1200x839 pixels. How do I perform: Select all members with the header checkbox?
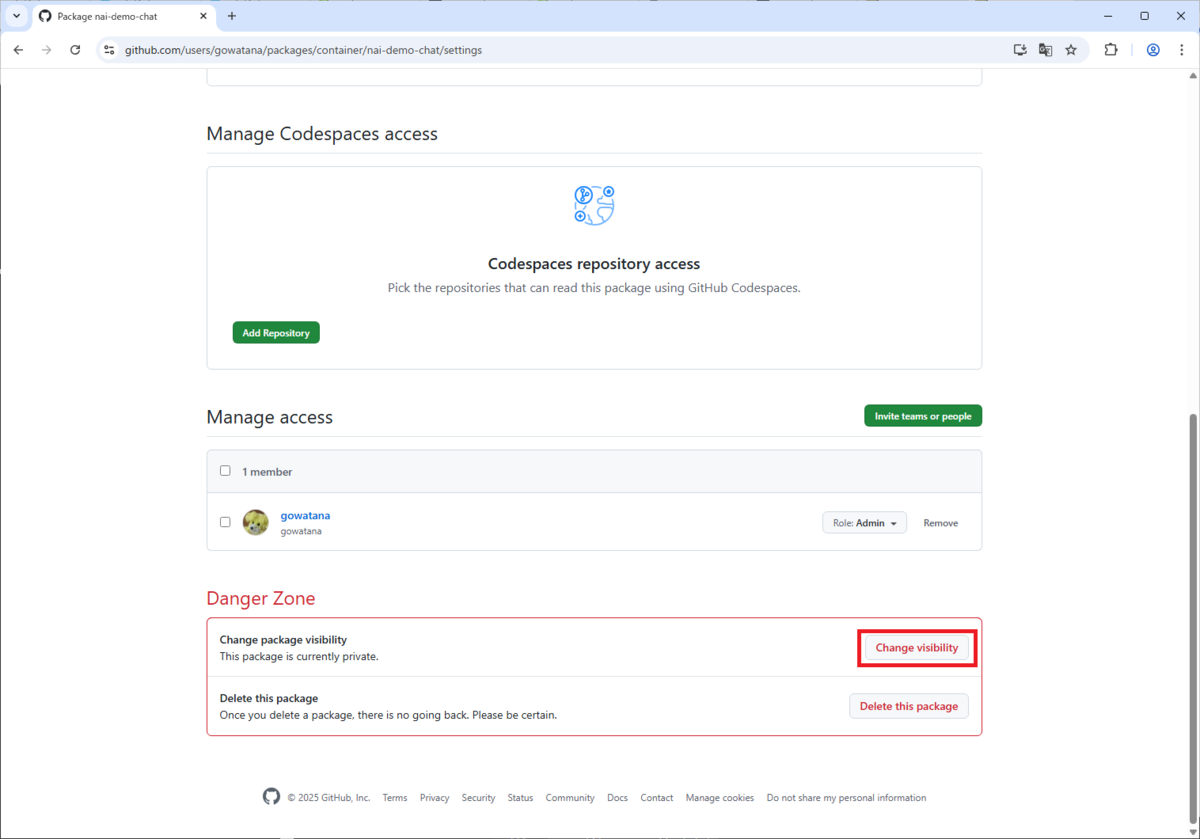click(x=225, y=471)
